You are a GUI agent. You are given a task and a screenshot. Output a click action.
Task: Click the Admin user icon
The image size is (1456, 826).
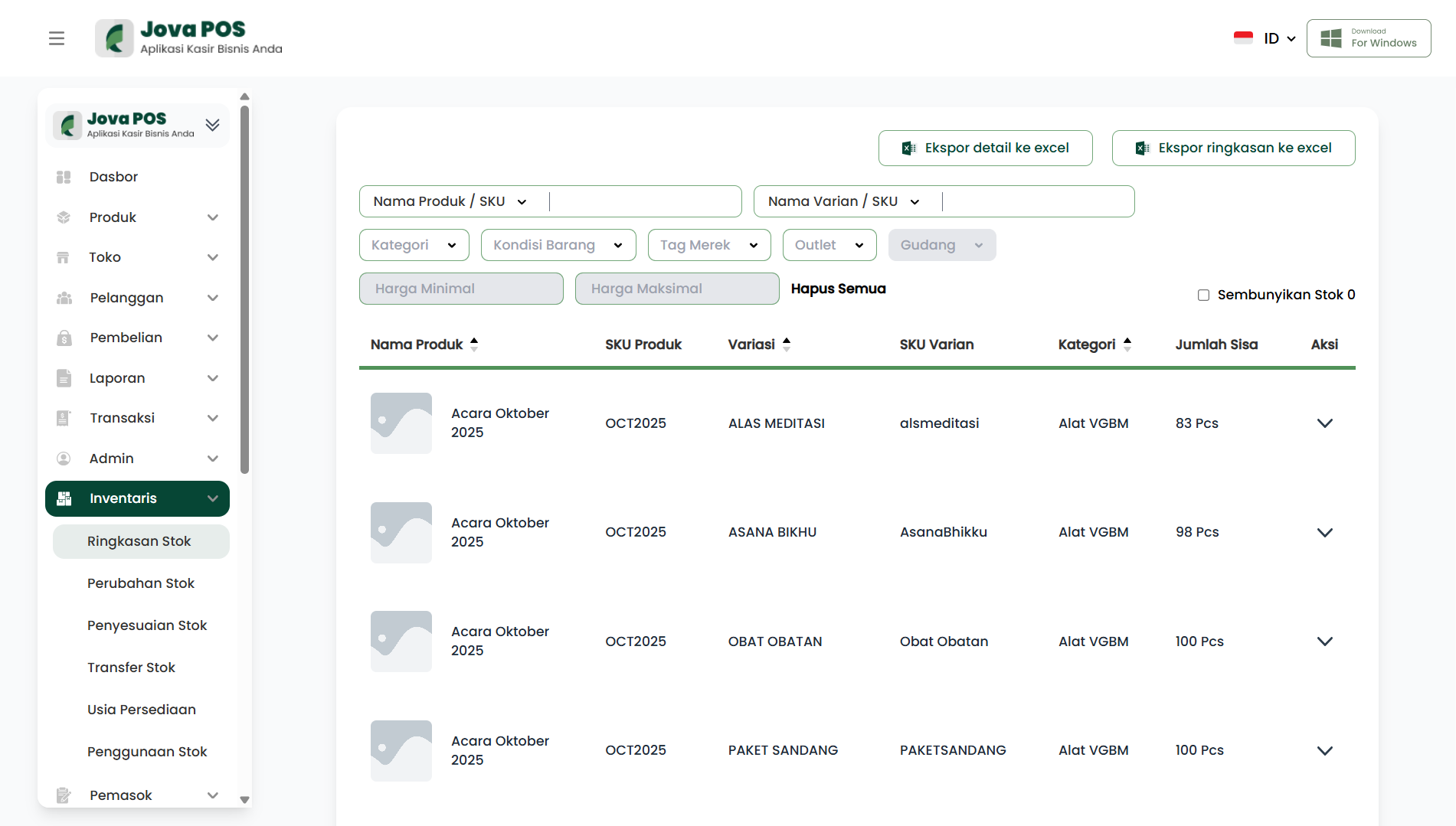(x=64, y=459)
